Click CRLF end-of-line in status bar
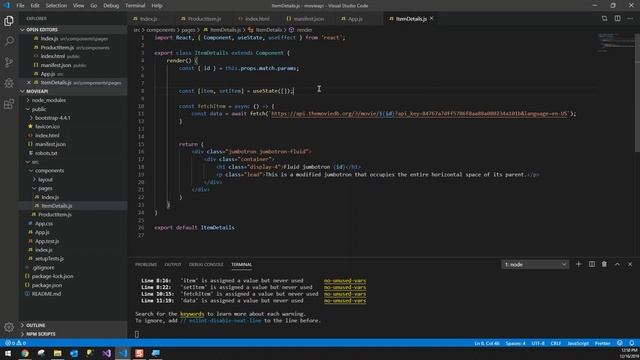640x360 pixels. click(x=556, y=343)
